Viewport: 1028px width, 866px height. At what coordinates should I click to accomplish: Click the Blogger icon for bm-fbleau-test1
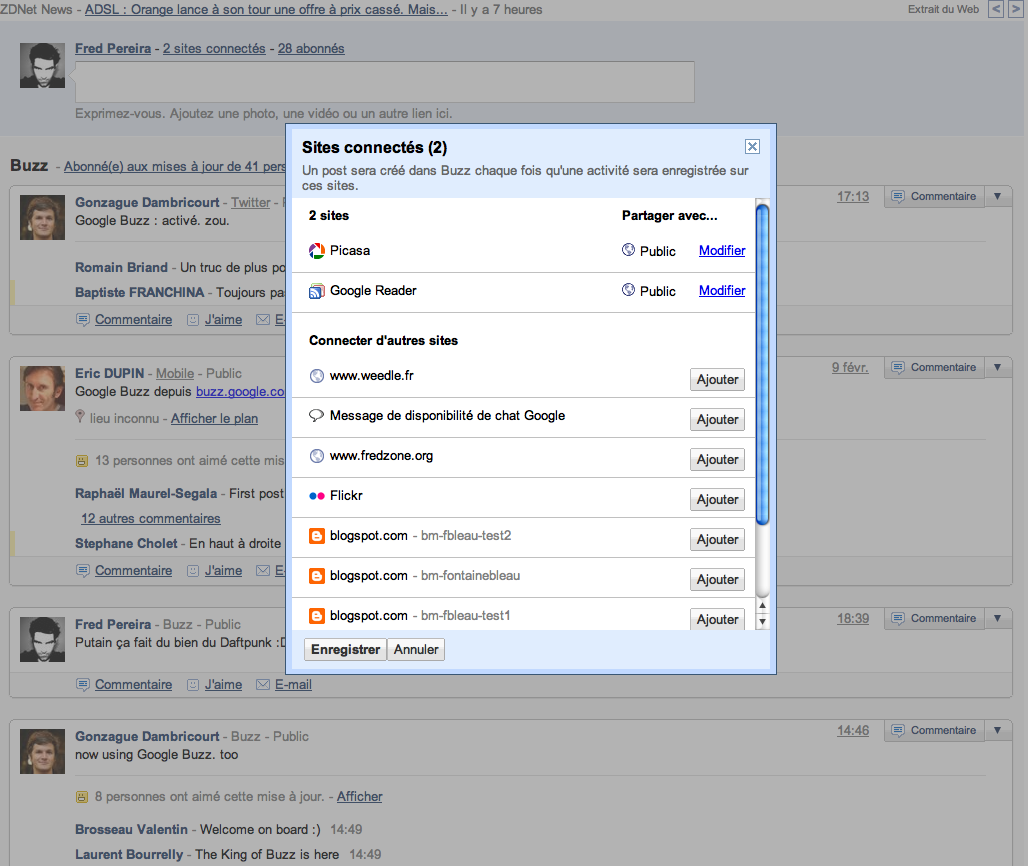pyautogui.click(x=317, y=616)
